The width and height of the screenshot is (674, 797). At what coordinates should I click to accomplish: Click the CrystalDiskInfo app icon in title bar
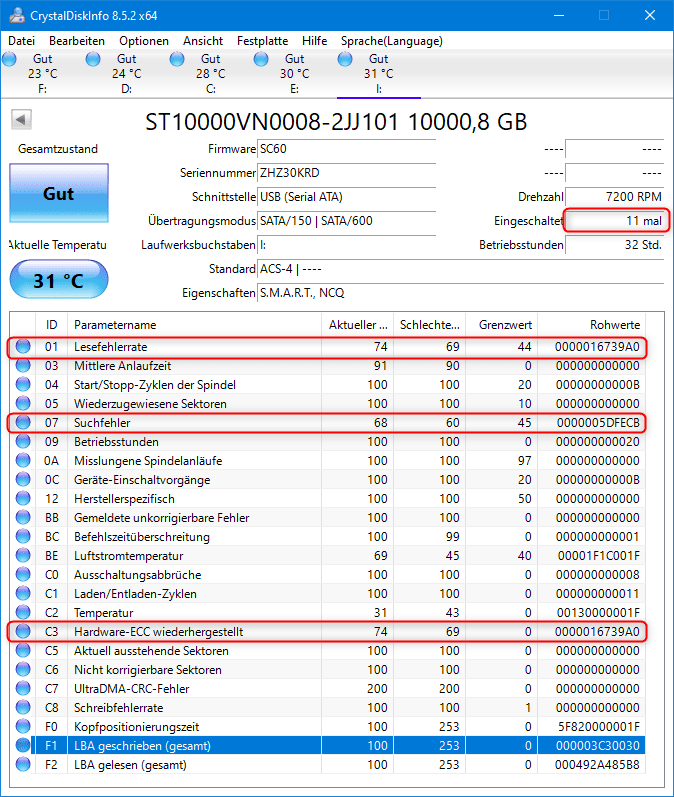click(17, 15)
